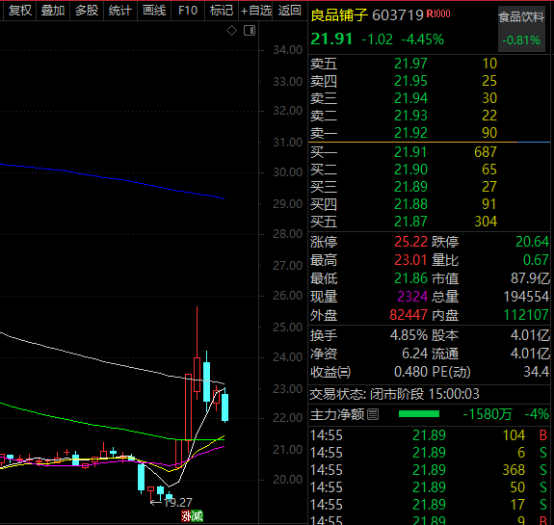
Task: Open F10 company information
Action: (188, 11)
